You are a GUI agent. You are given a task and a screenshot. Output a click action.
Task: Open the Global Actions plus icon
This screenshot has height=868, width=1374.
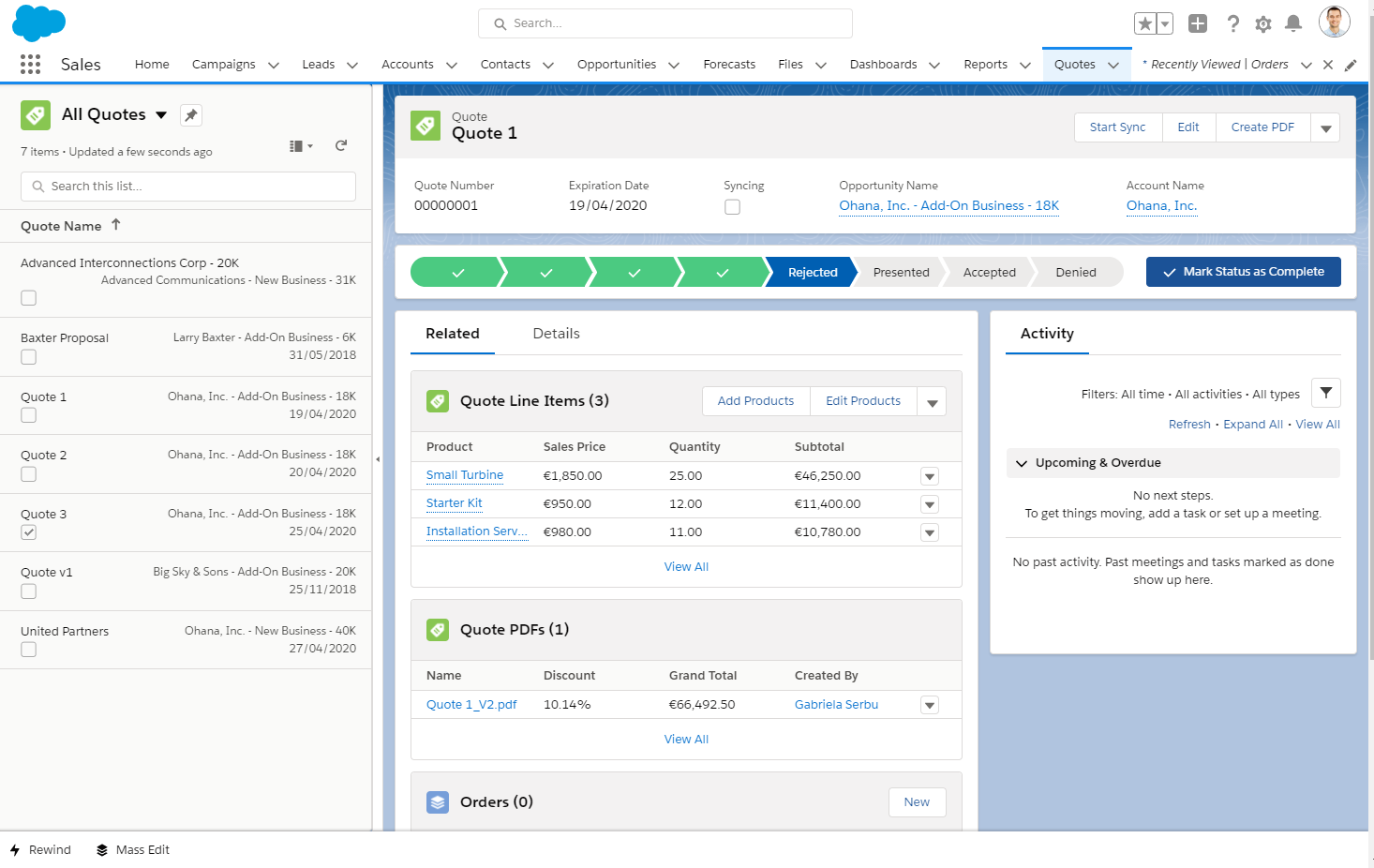point(1198,23)
